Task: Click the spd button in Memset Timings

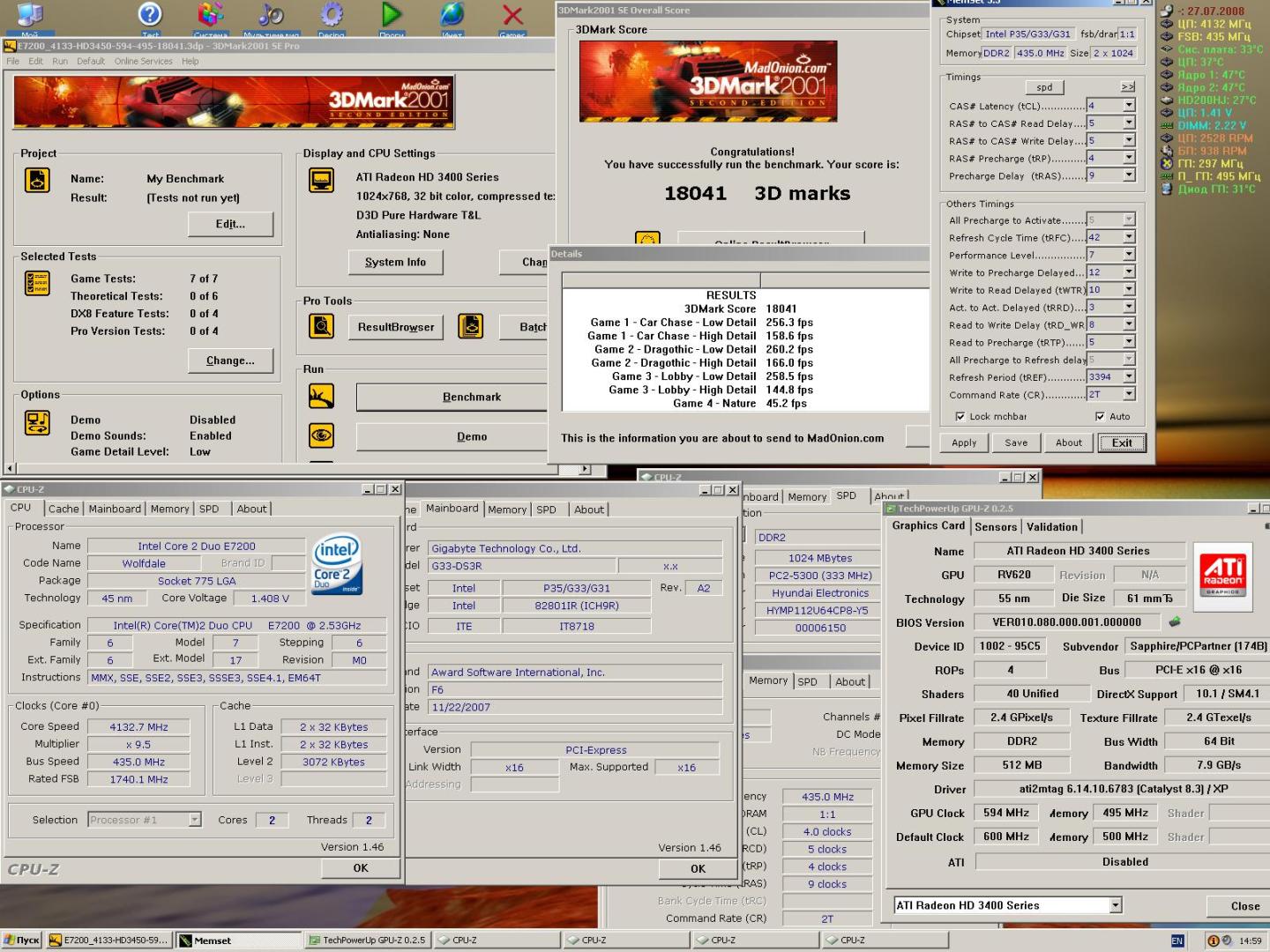Action: coord(1044,87)
